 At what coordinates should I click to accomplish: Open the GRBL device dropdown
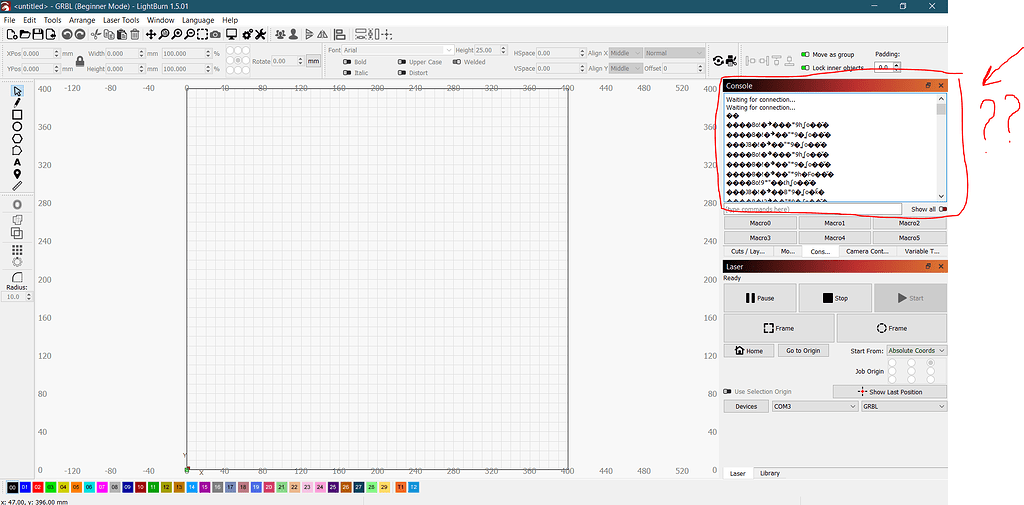[903, 406]
